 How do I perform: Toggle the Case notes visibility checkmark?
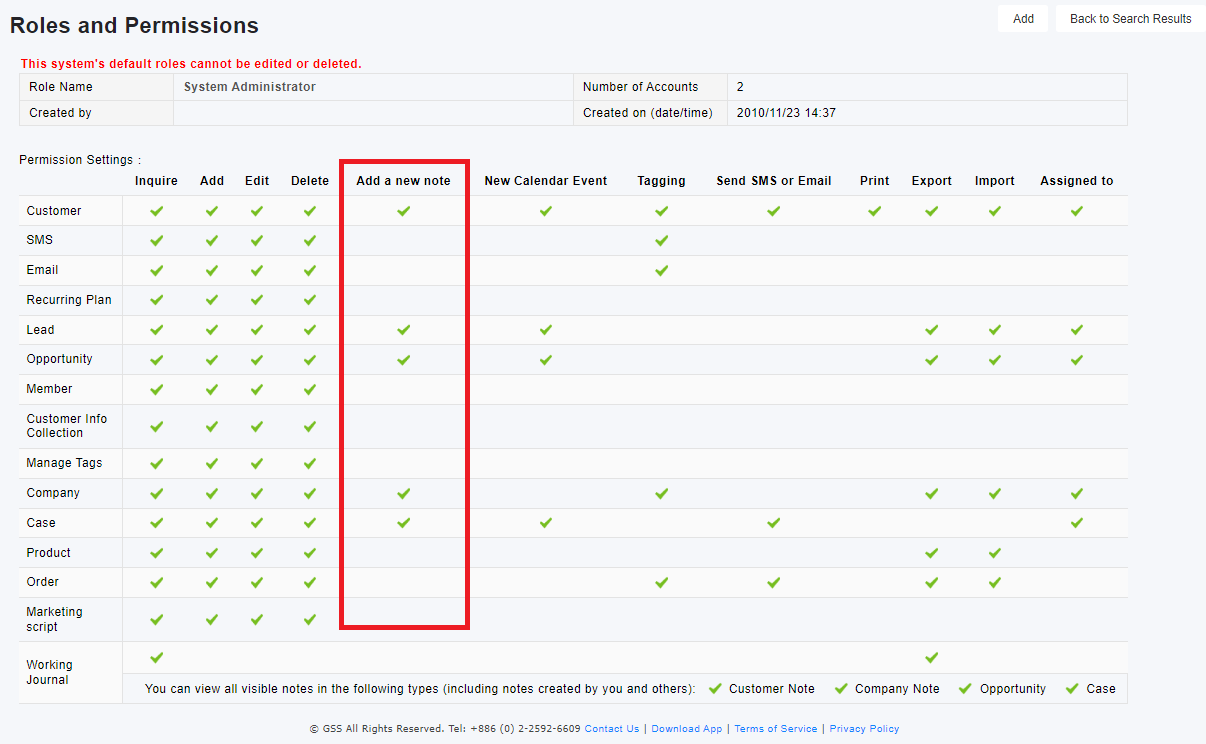coord(1072,688)
